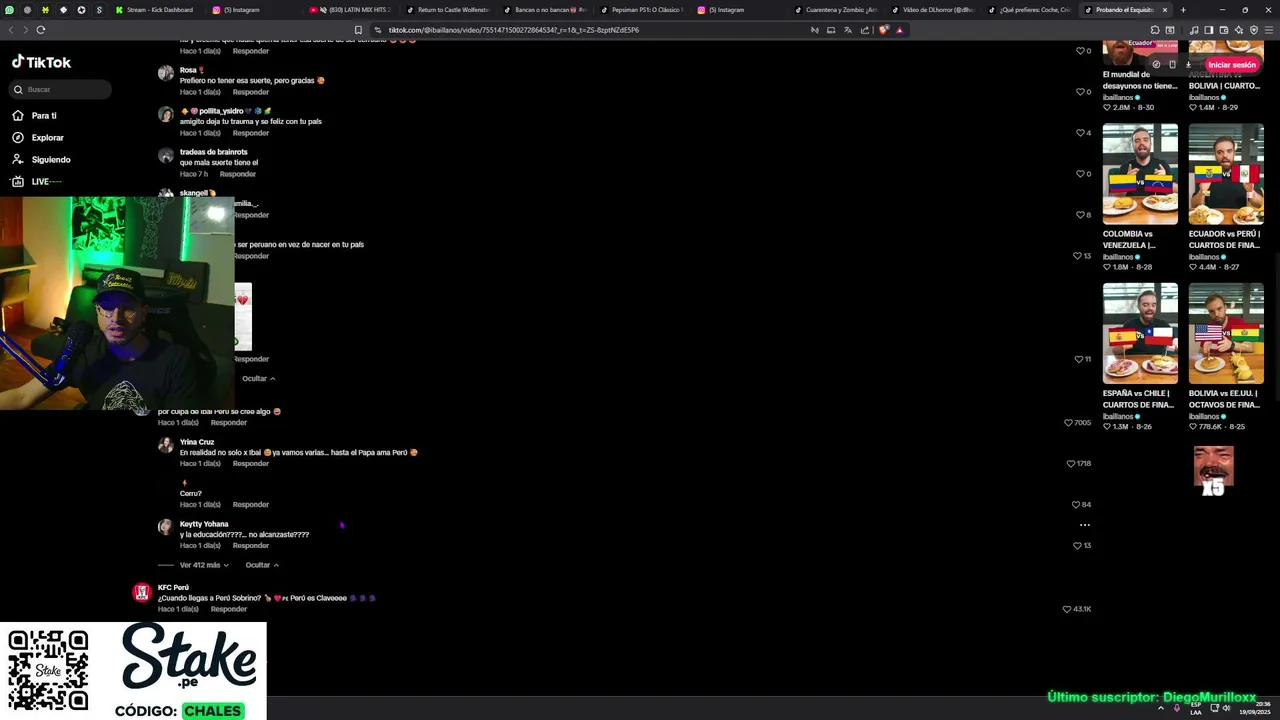The height and width of the screenshot is (720, 1280).
Task: Click Responder under tradeas de brainrots
Action: [x=237, y=174]
